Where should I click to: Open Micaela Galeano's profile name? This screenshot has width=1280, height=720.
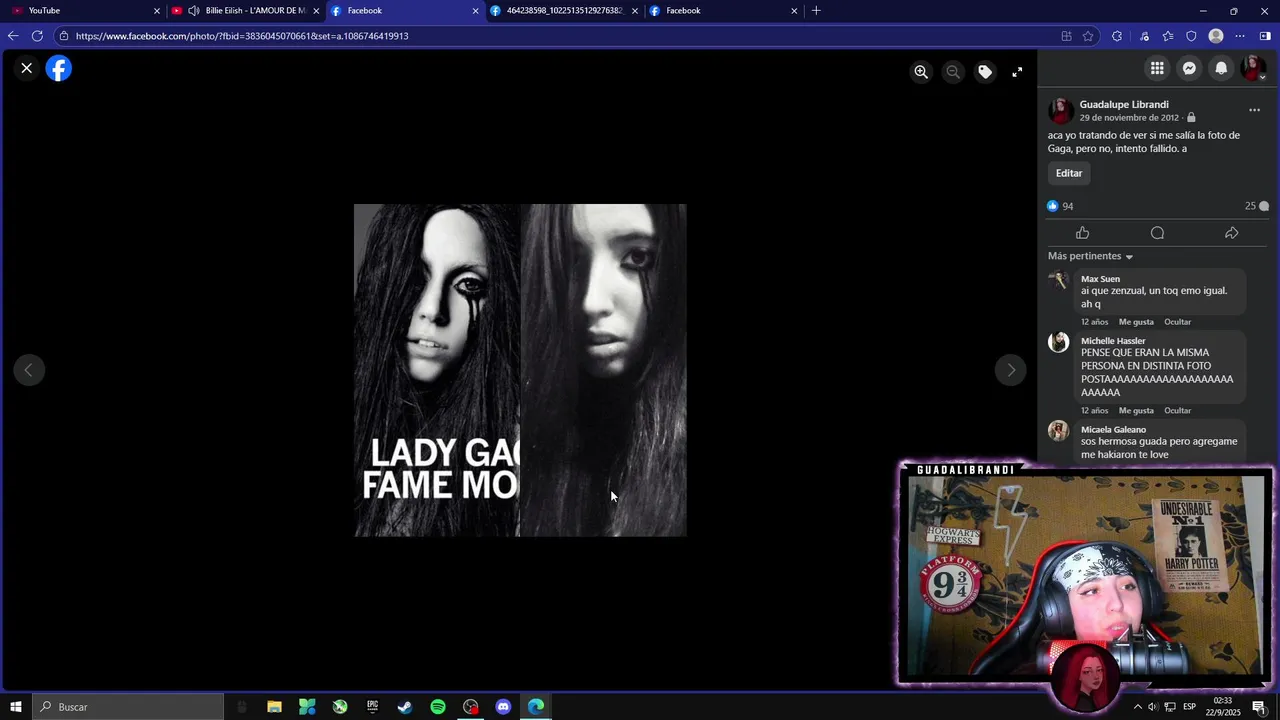click(1113, 430)
